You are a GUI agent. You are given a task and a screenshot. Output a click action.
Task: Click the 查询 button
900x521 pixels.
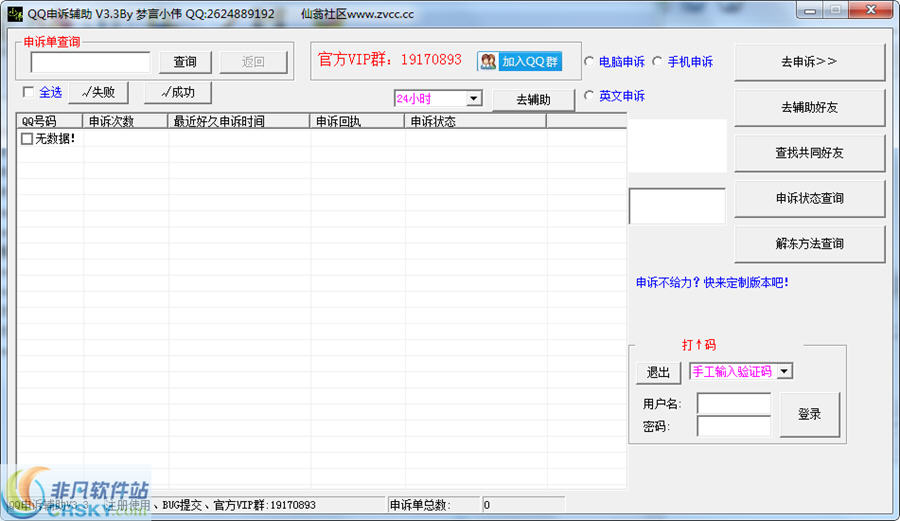pos(185,62)
